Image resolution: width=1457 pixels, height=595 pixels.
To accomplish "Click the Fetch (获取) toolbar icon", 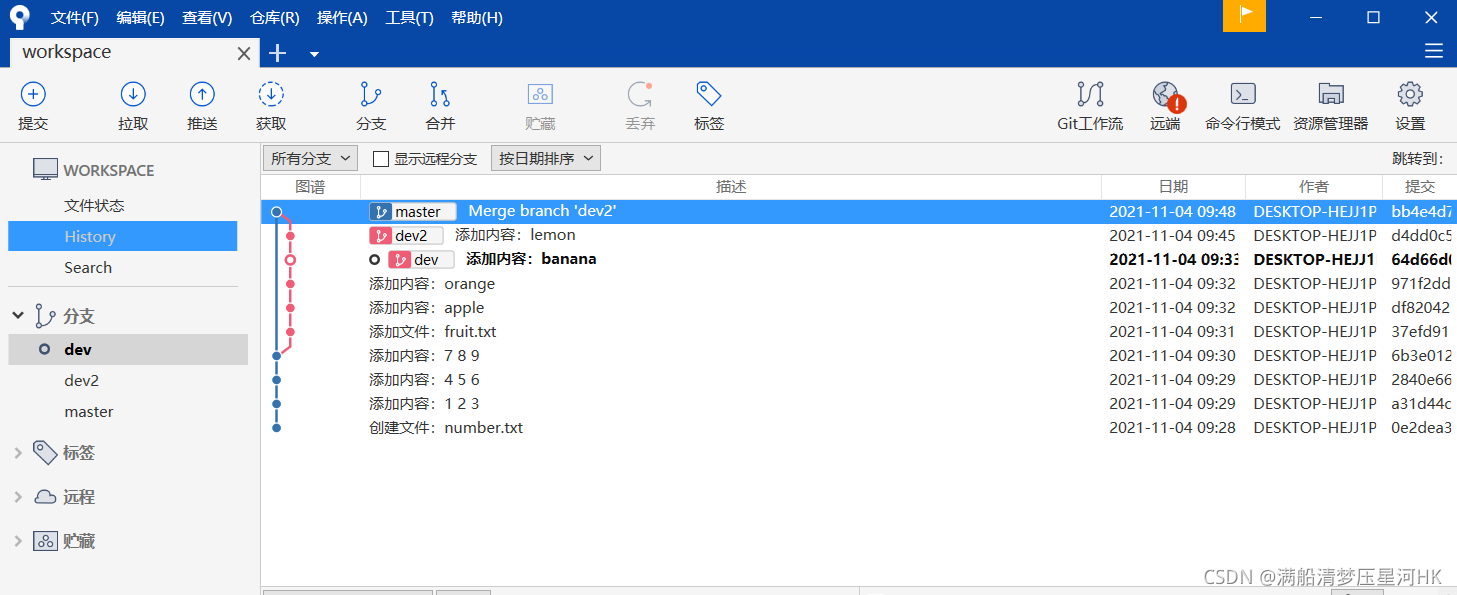I will tap(271, 94).
